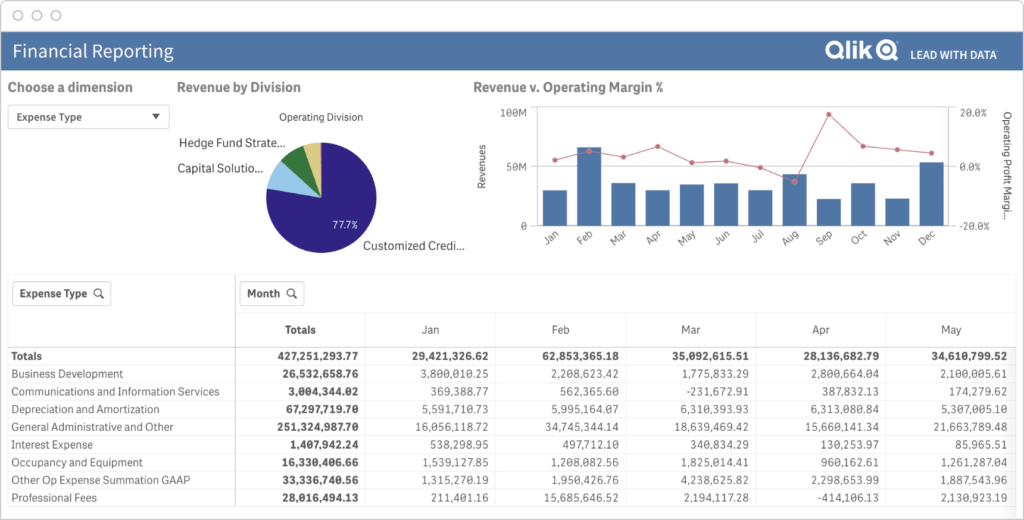Screen dimensions: 1024x520
Task: Select the Professional Fees row label
Action: click(54, 498)
